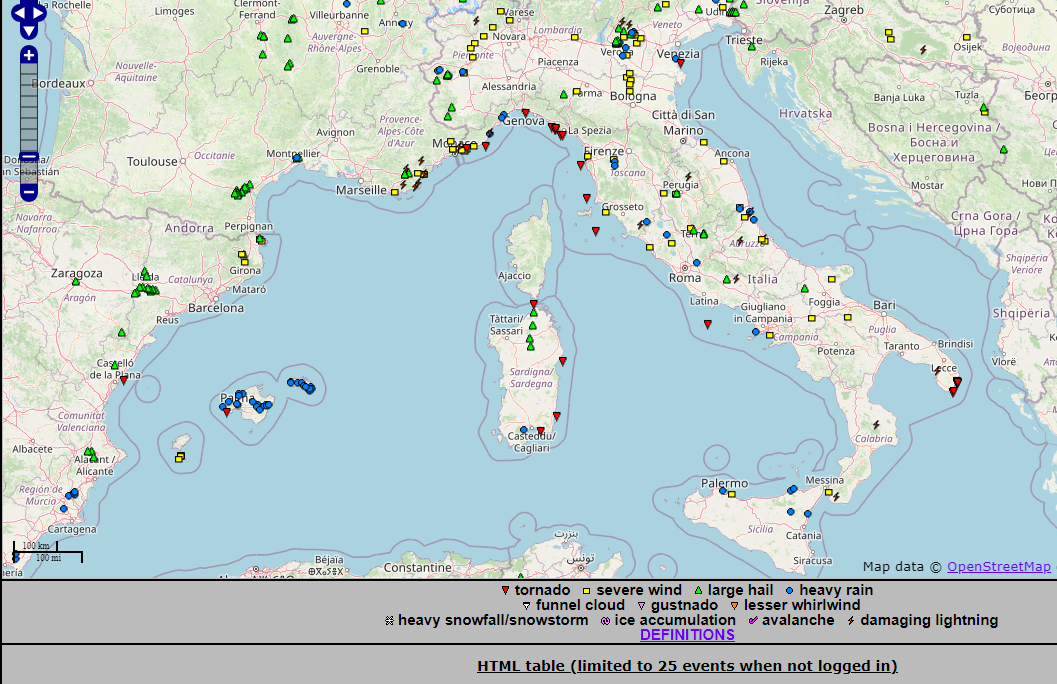
Task: Click the zoom level slider handle
Action: click(29, 157)
